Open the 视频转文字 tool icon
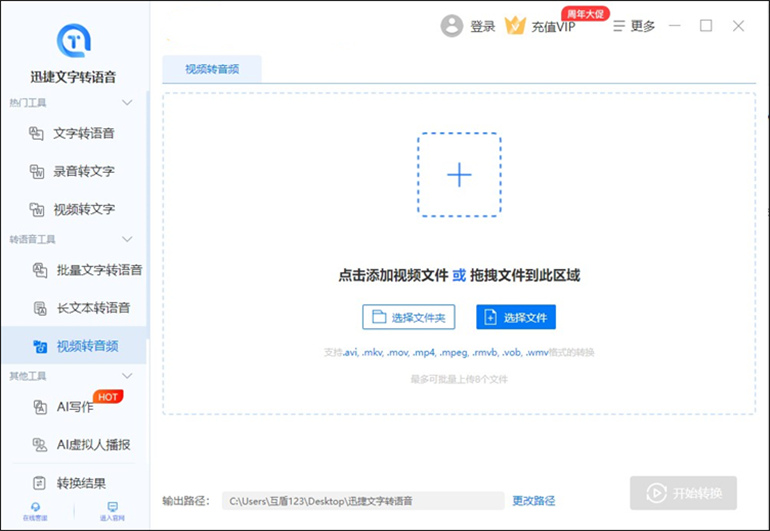 36,210
